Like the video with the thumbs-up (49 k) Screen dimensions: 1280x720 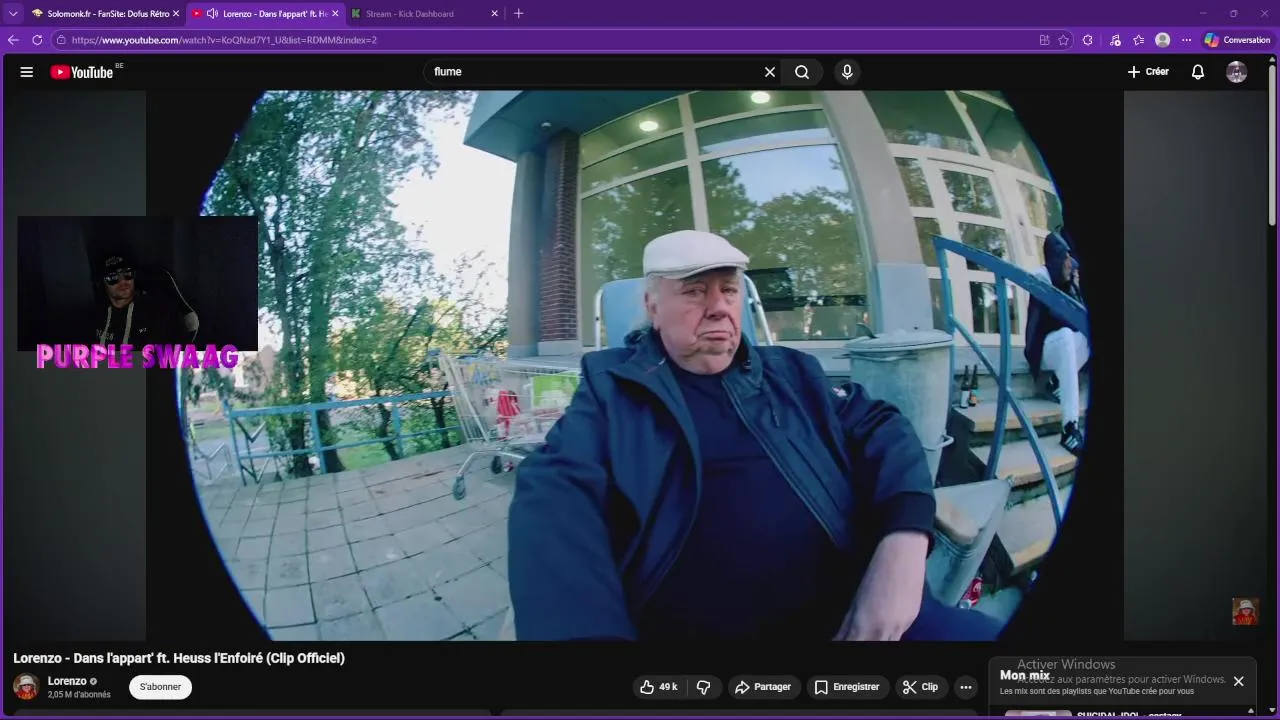pyautogui.click(x=658, y=687)
